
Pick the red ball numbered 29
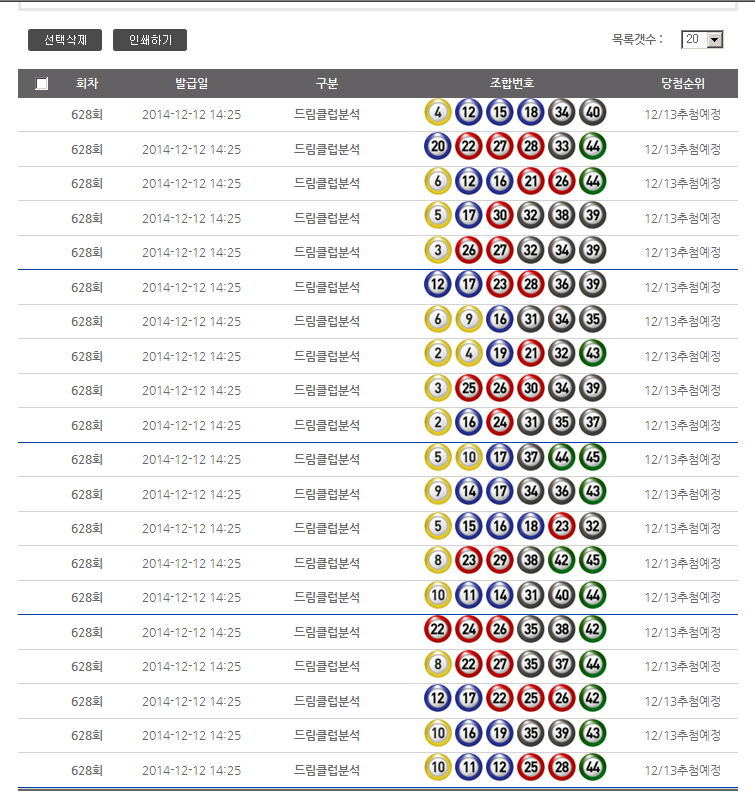click(500, 562)
